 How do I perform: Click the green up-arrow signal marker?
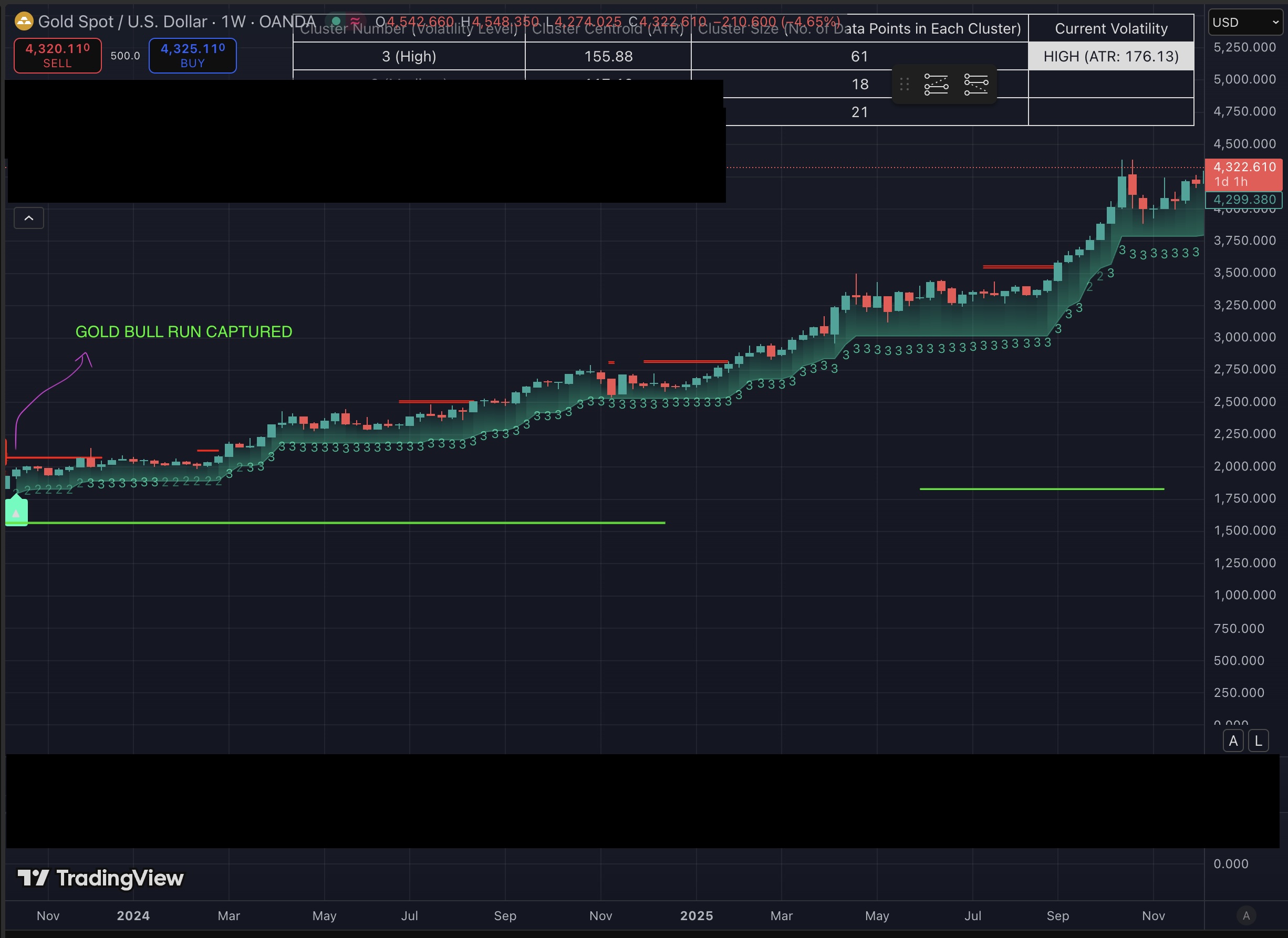point(16,513)
